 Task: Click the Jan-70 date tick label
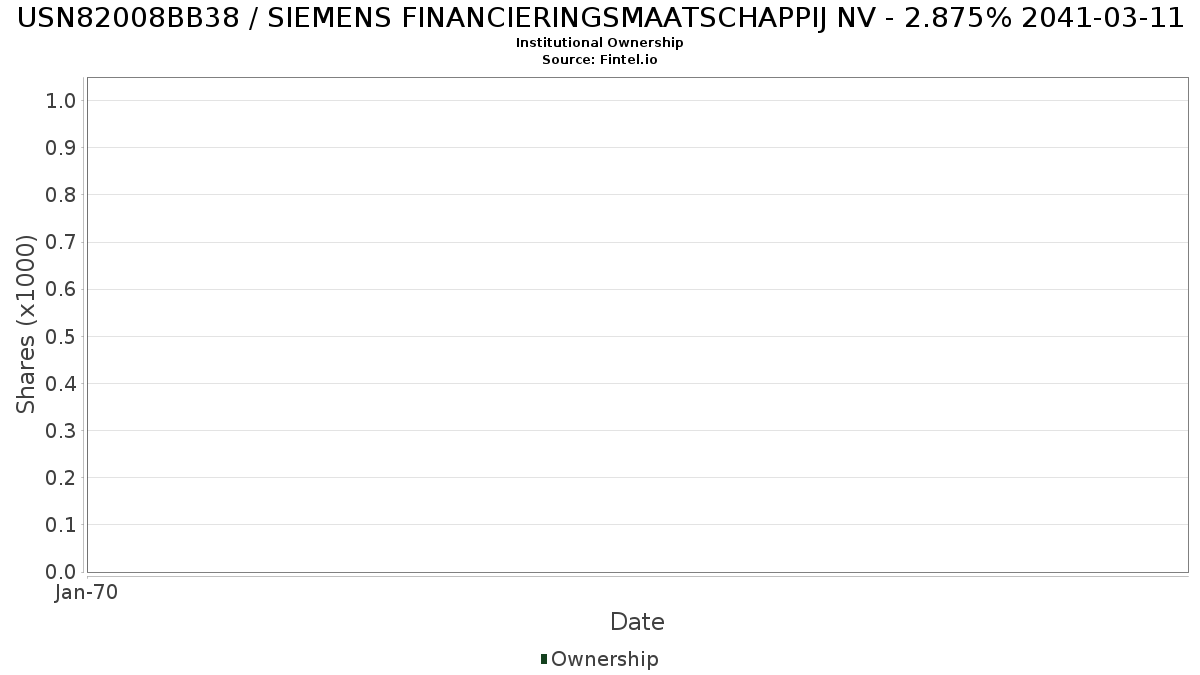click(87, 592)
